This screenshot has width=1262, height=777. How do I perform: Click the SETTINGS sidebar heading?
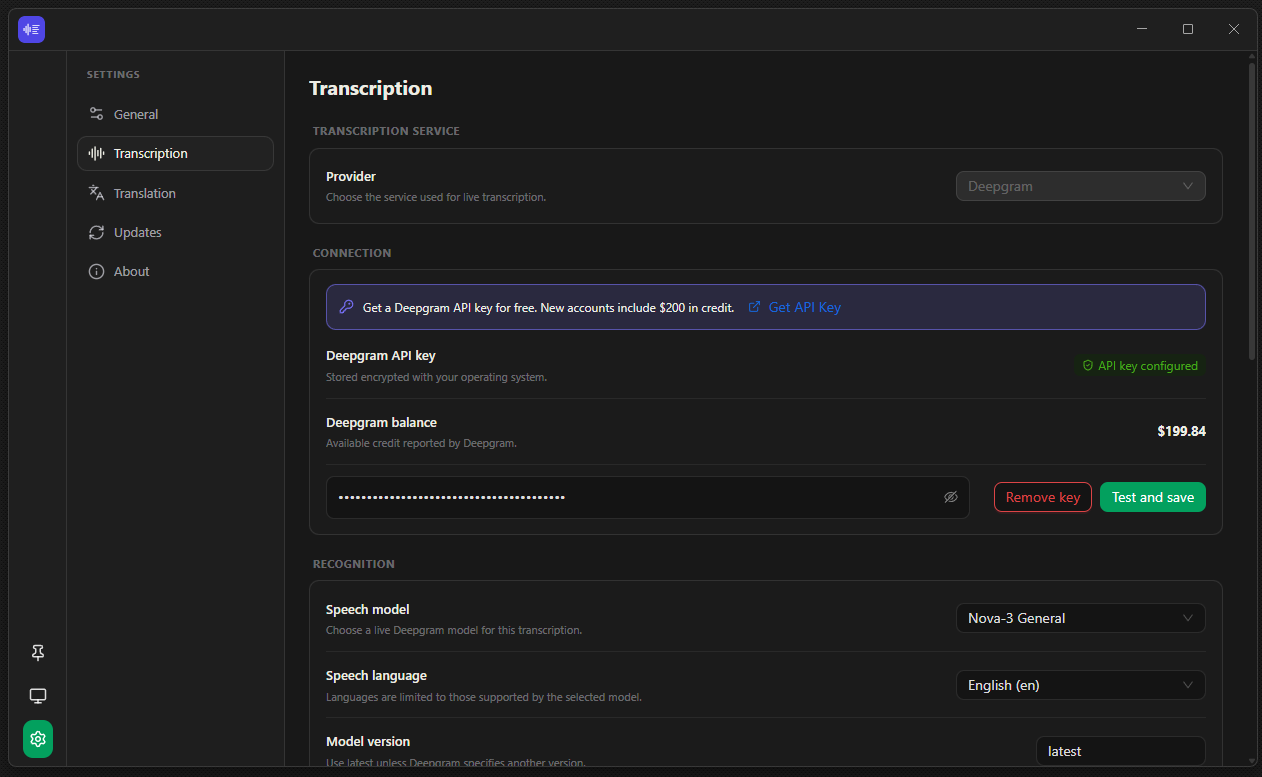coord(113,75)
